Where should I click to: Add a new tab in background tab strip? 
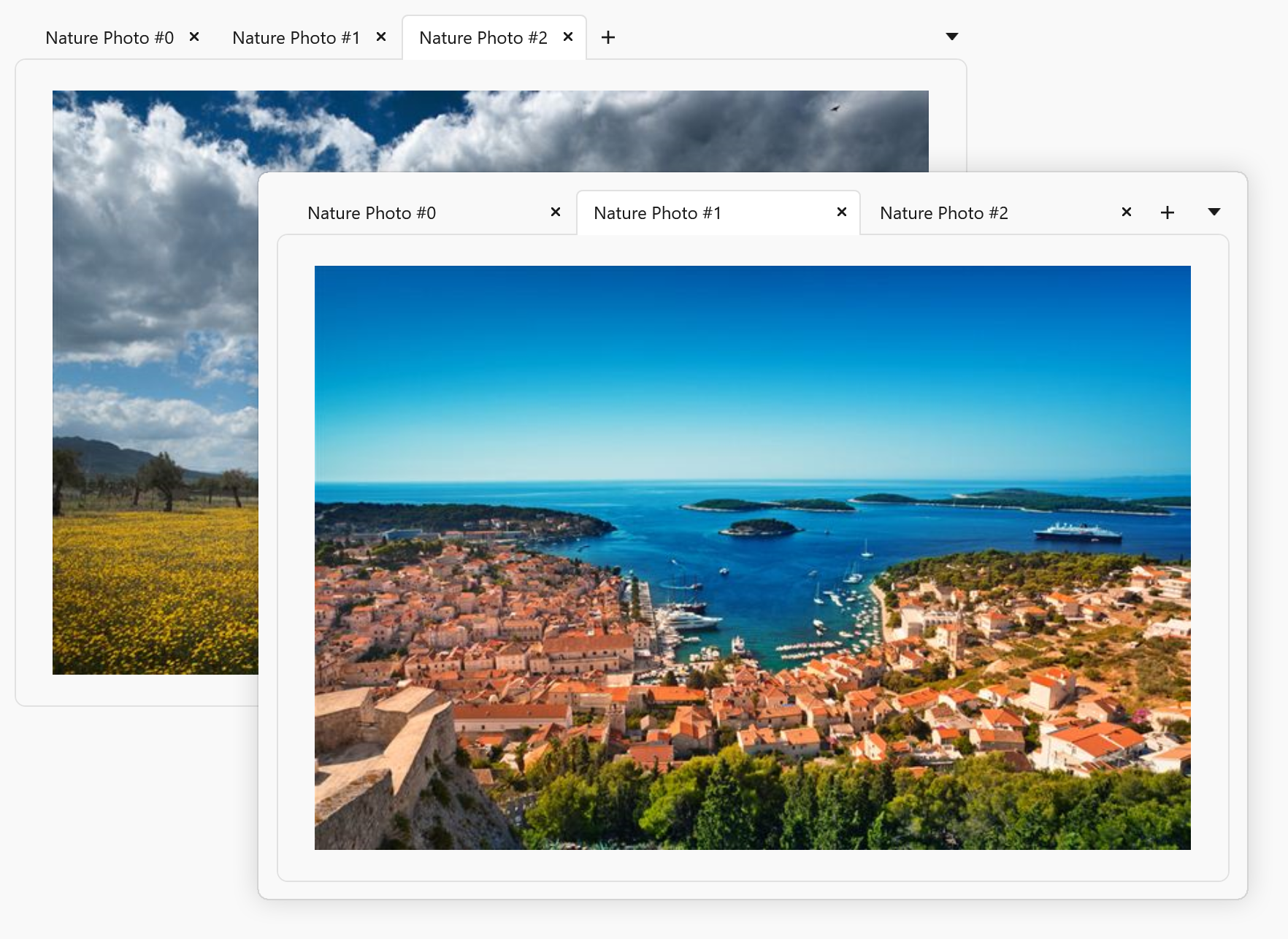pyautogui.click(x=608, y=37)
